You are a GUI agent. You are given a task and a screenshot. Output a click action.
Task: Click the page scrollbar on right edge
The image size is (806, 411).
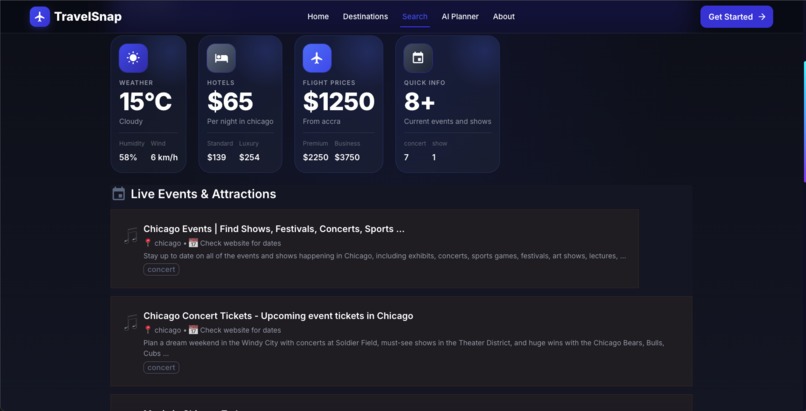click(804, 121)
